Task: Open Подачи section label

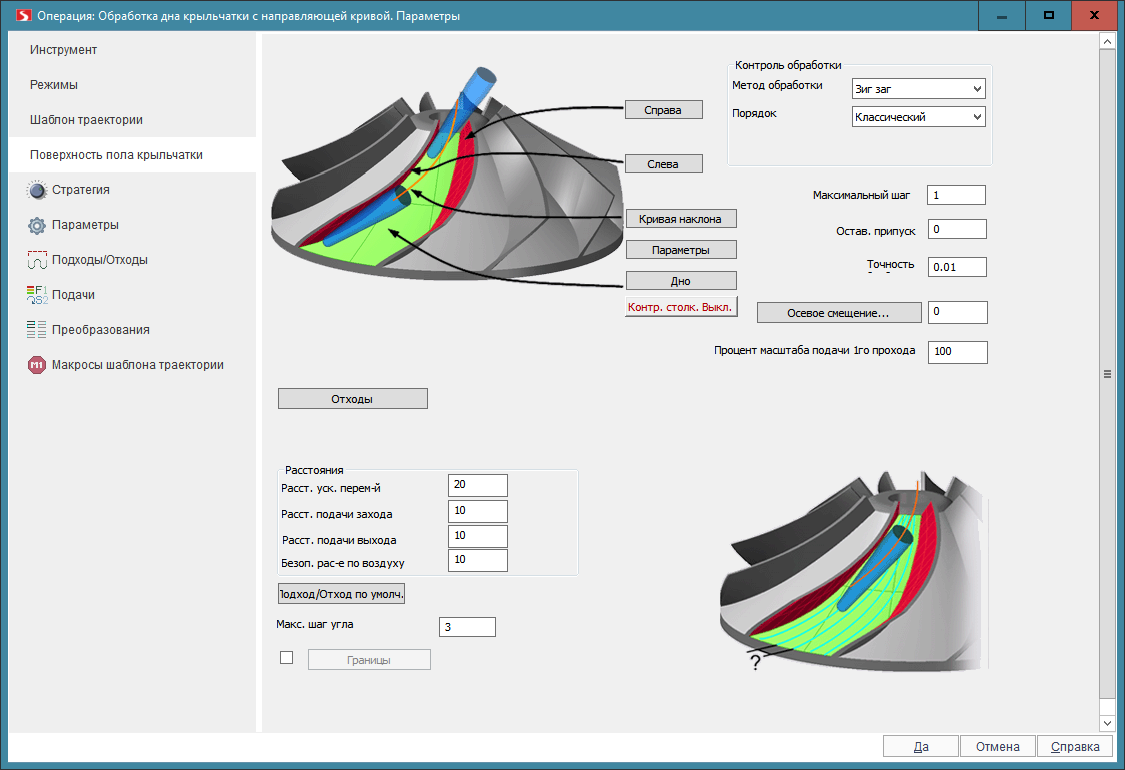Action: 73,295
